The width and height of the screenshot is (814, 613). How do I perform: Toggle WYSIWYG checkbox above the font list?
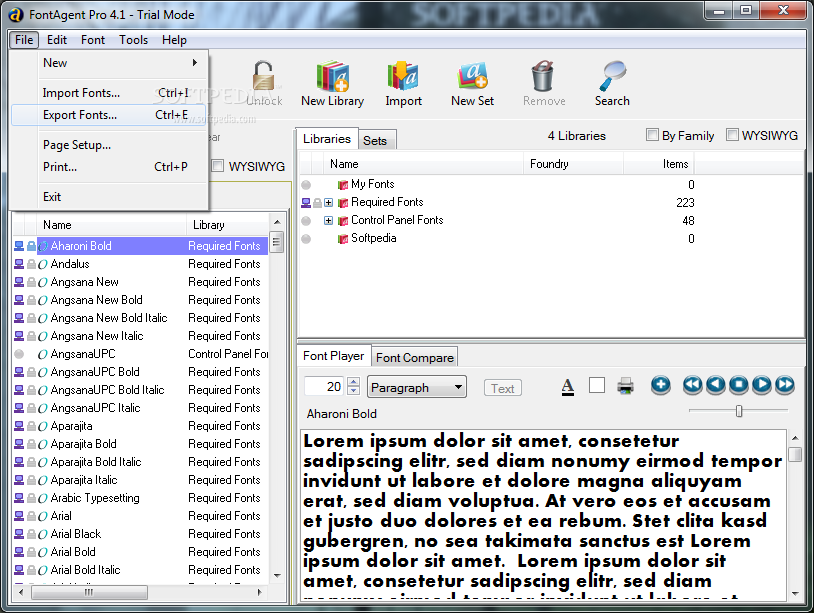pos(218,166)
